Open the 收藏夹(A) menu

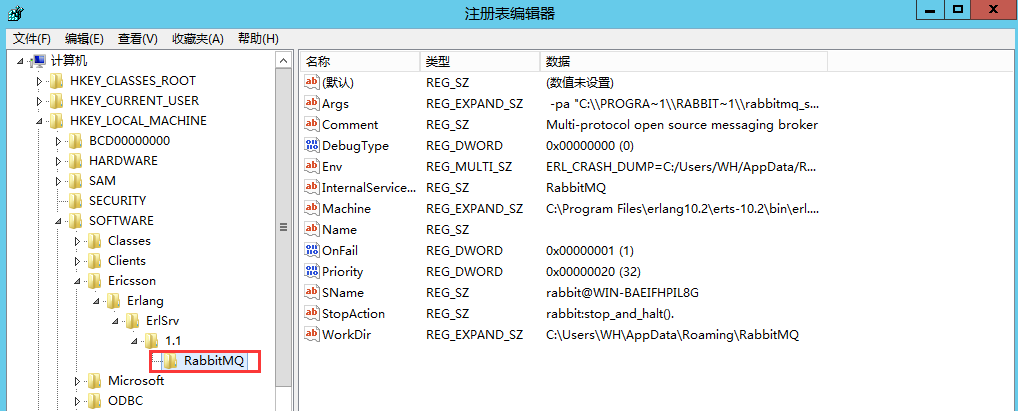point(198,39)
